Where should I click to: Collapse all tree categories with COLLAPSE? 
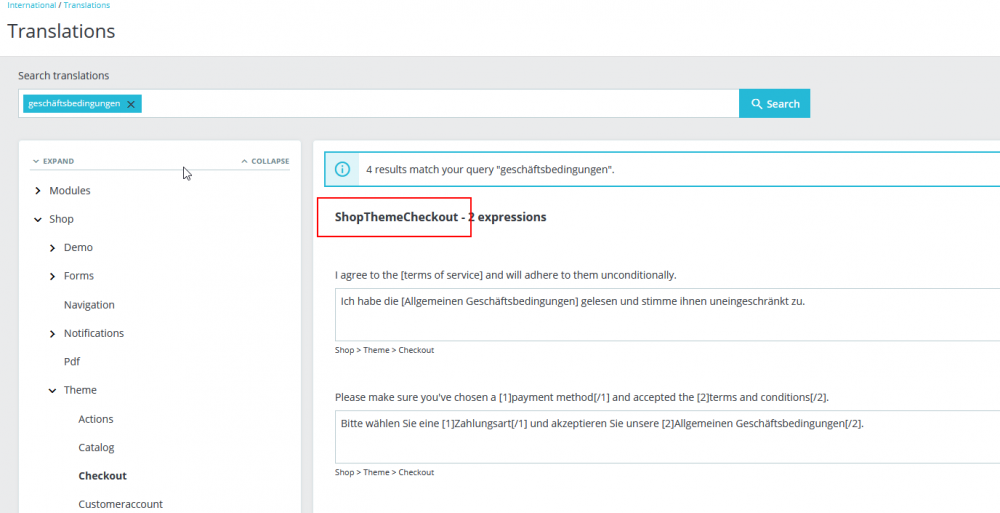click(x=265, y=161)
